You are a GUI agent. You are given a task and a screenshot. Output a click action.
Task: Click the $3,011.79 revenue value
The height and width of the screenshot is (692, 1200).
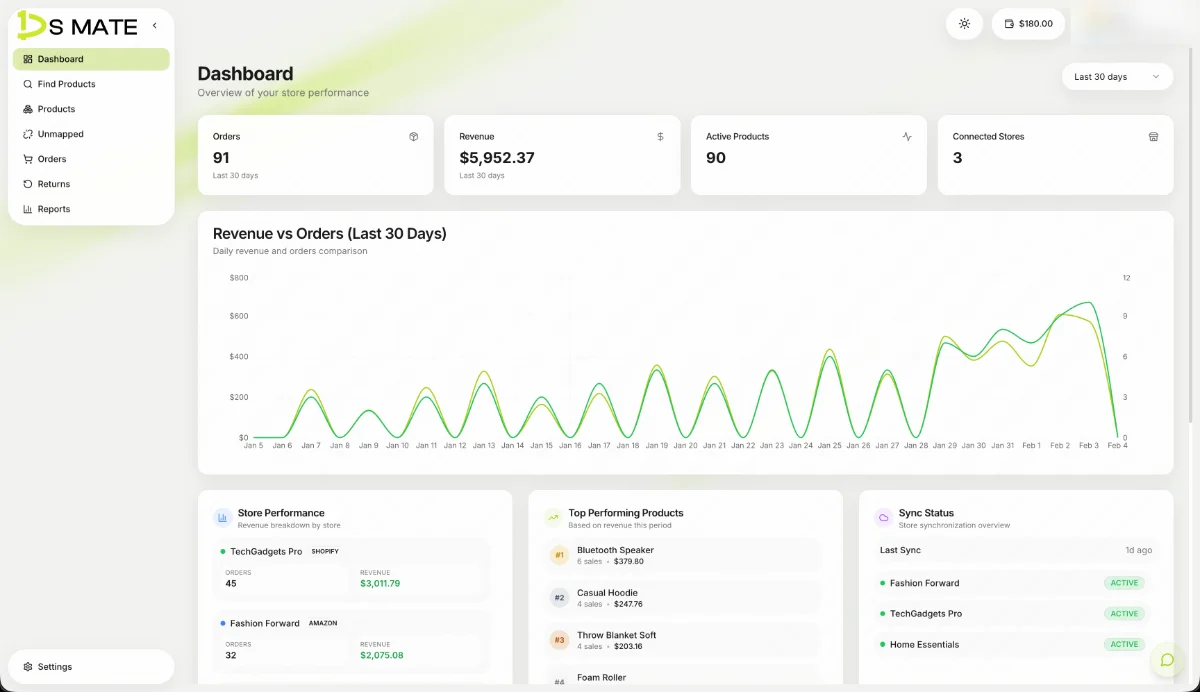(380, 584)
